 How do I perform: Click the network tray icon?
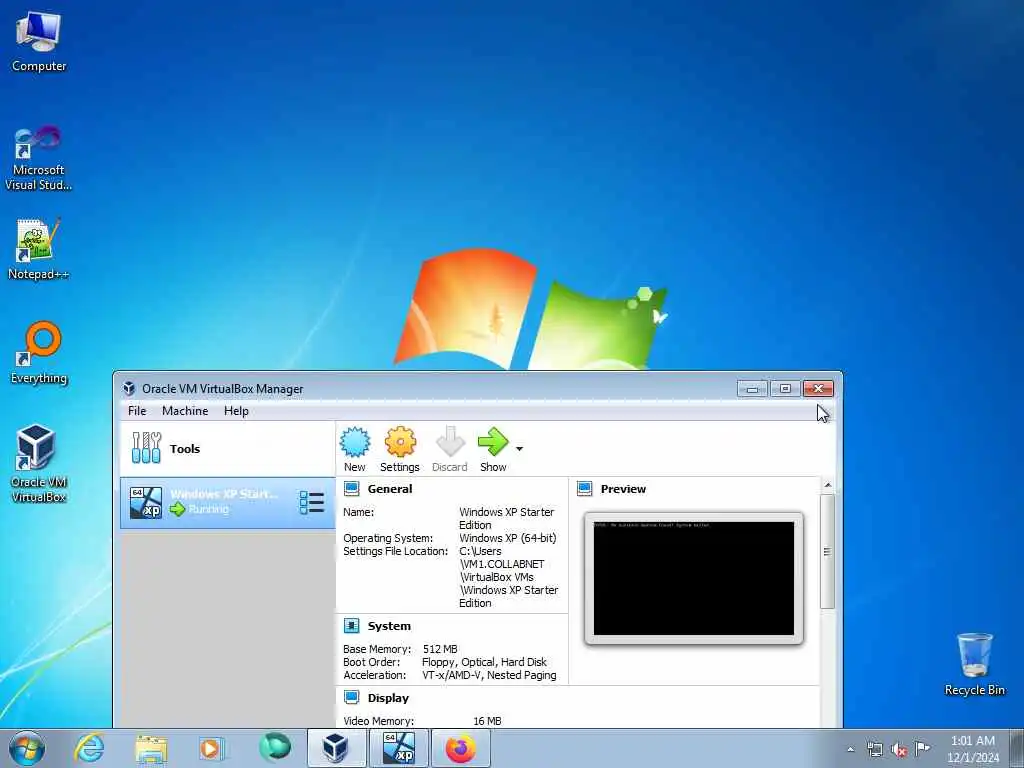click(x=874, y=749)
